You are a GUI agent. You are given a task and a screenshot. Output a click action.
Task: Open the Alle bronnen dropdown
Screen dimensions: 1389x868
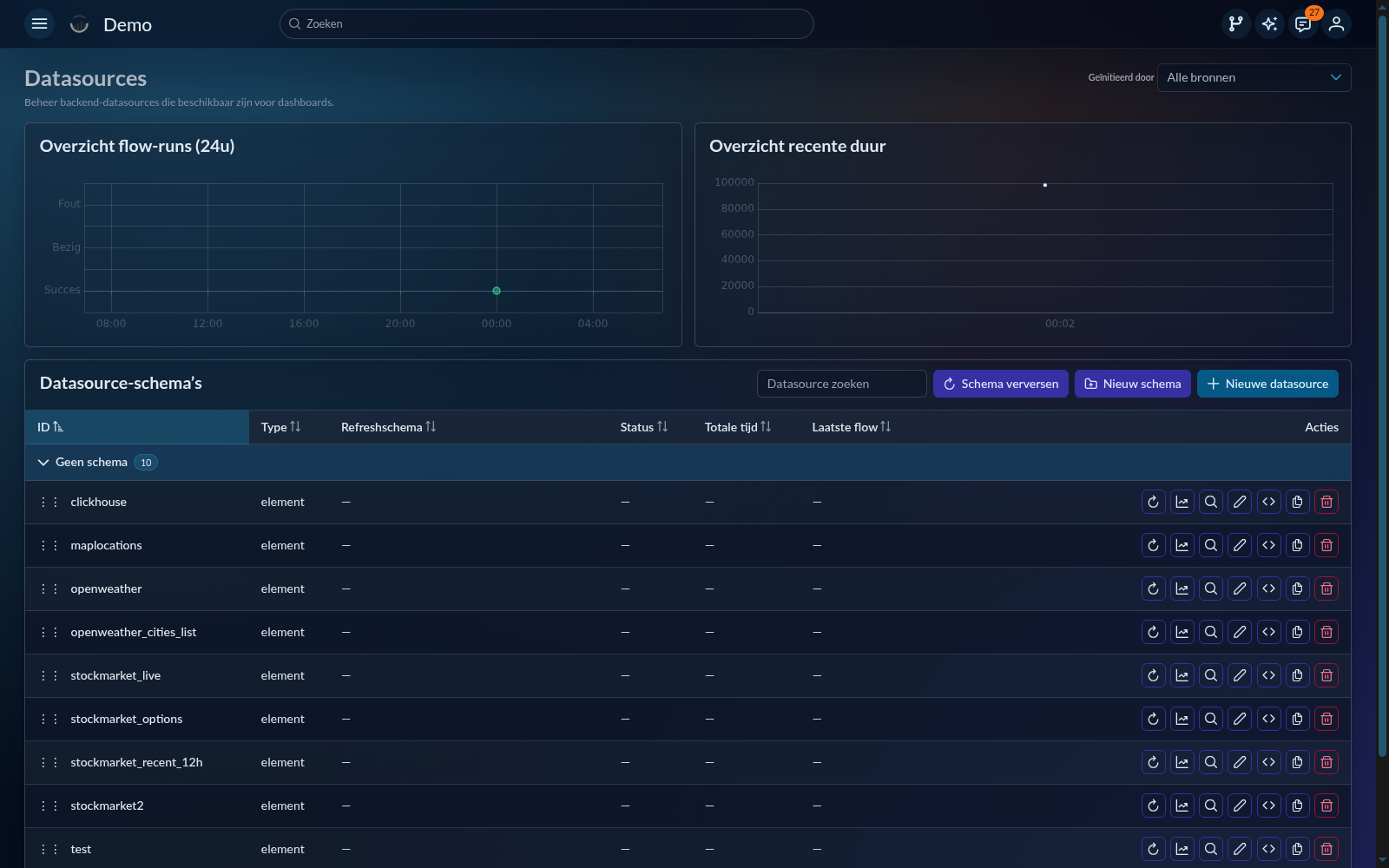point(1254,77)
